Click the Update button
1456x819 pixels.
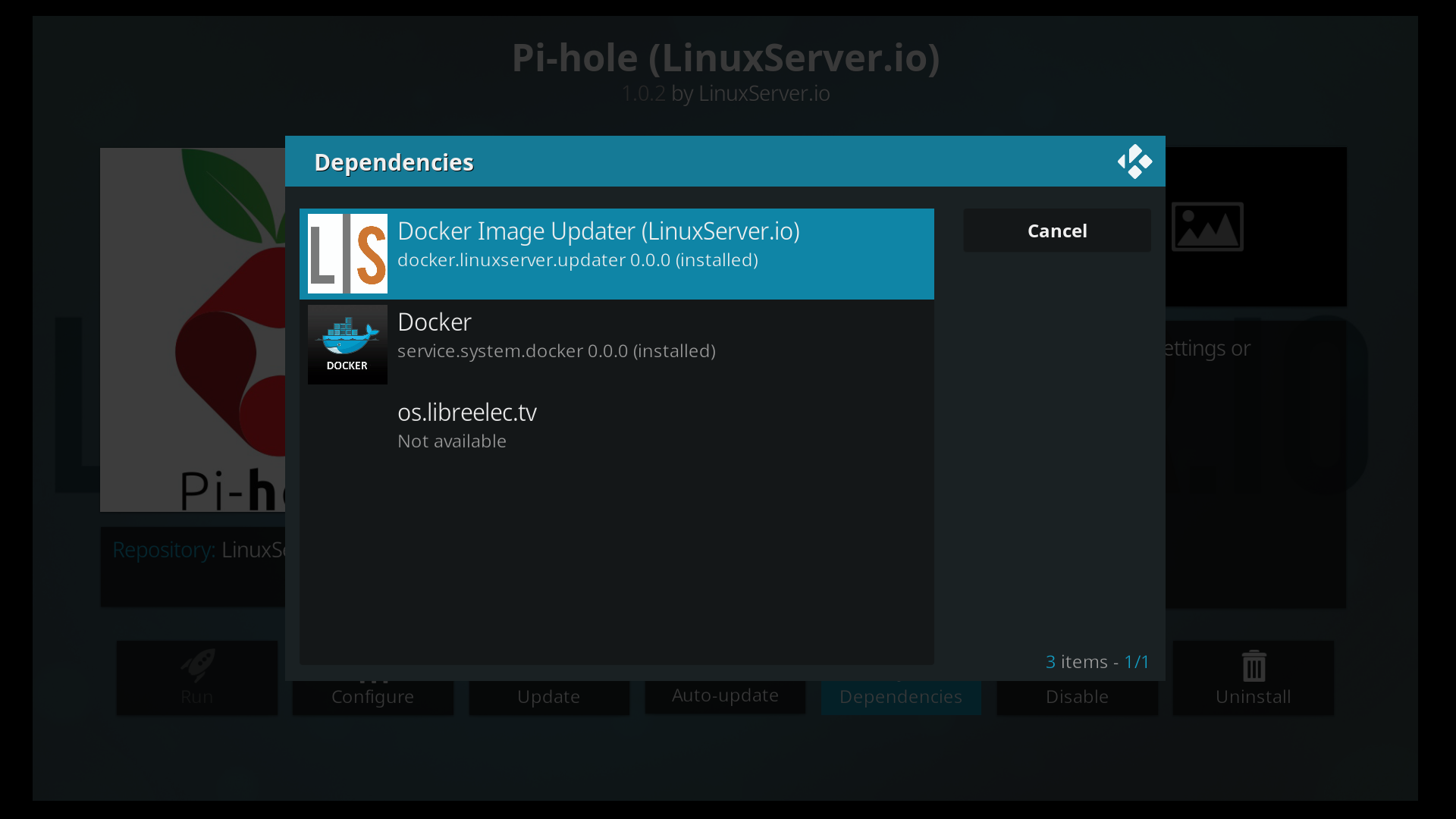(548, 696)
